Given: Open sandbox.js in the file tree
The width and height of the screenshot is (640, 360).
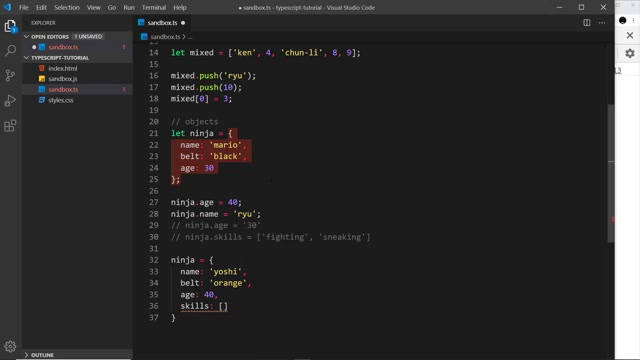Looking at the screenshot, I should 62,79.
